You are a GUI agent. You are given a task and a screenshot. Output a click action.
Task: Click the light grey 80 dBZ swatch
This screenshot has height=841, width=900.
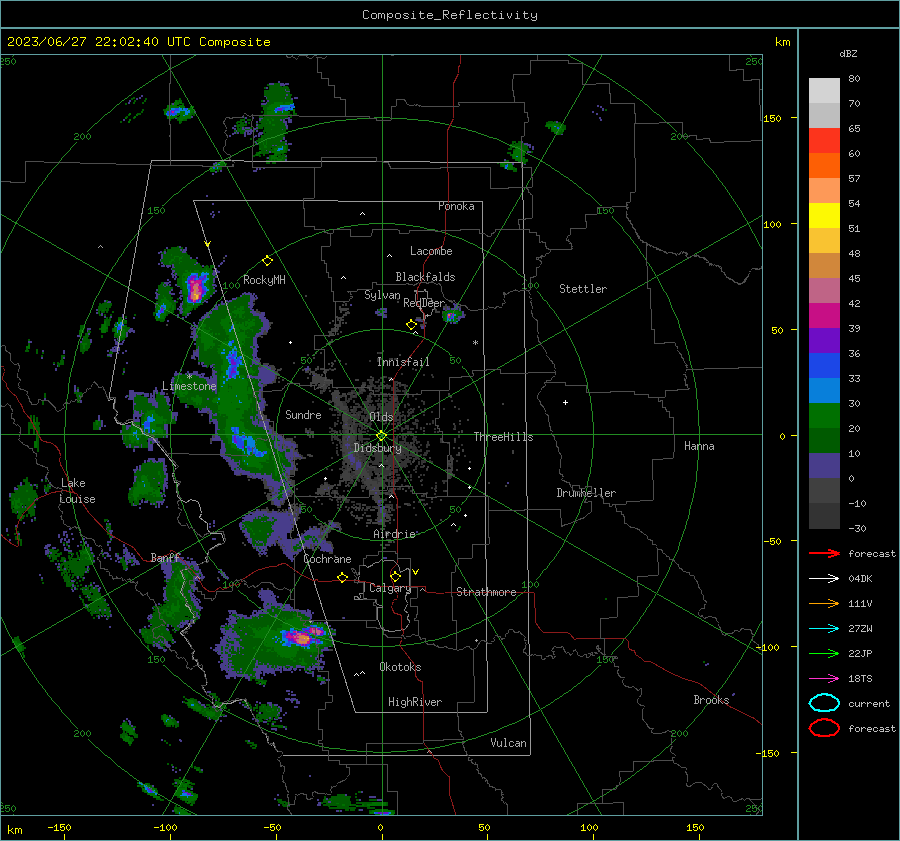(x=824, y=91)
